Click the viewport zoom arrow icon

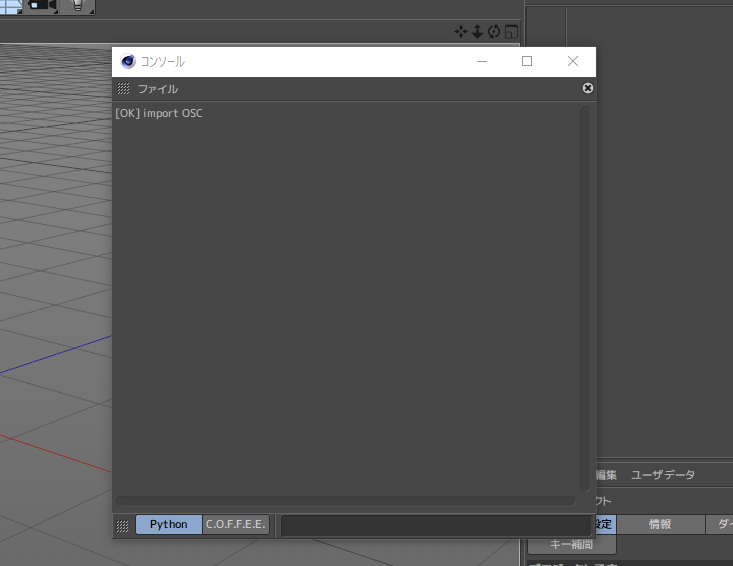(x=477, y=32)
